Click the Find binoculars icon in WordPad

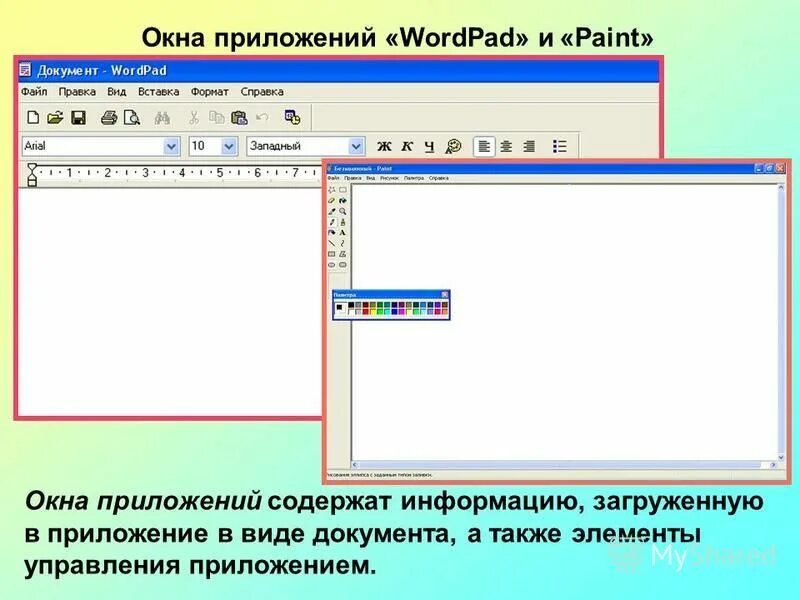click(x=163, y=116)
